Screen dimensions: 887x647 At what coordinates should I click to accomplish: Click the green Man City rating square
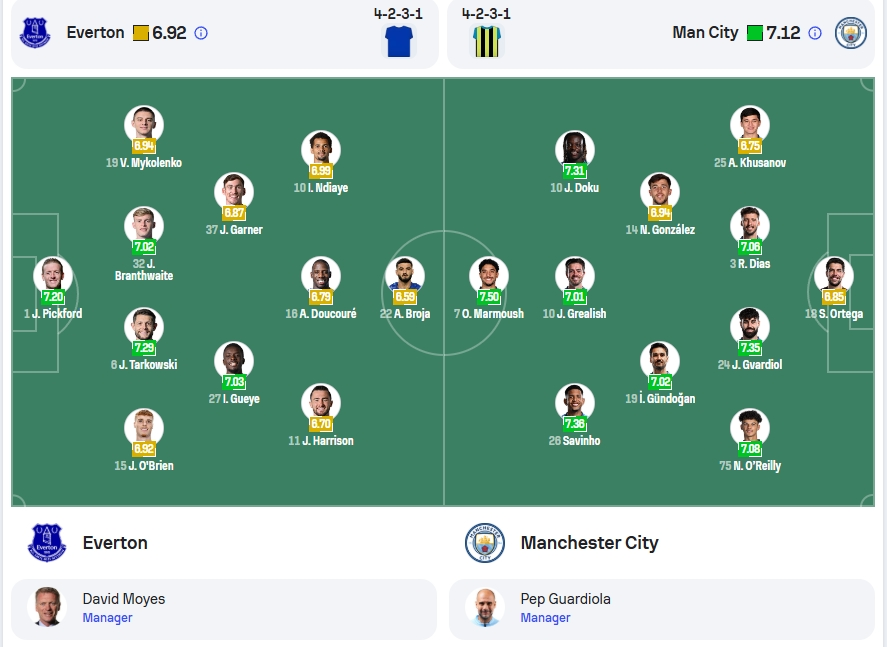click(x=755, y=33)
